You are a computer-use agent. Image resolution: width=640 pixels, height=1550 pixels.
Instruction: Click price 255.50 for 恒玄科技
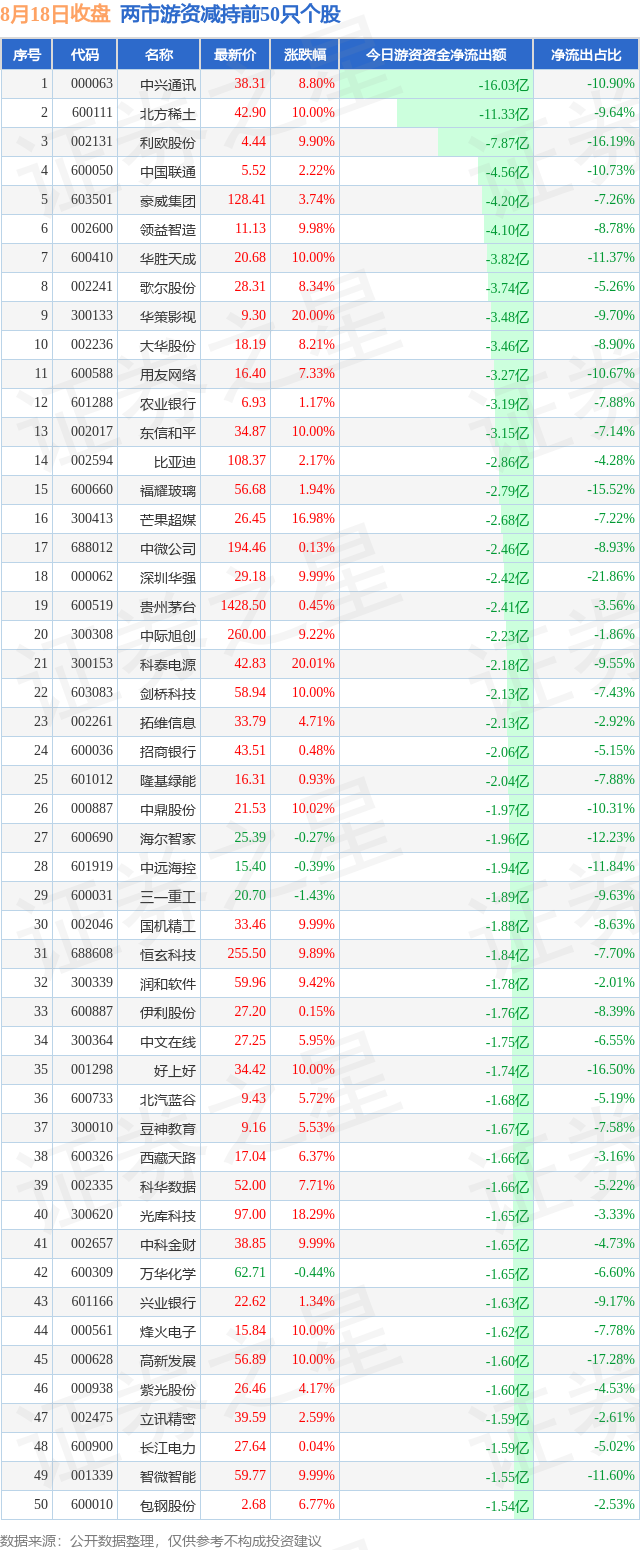tap(245, 954)
